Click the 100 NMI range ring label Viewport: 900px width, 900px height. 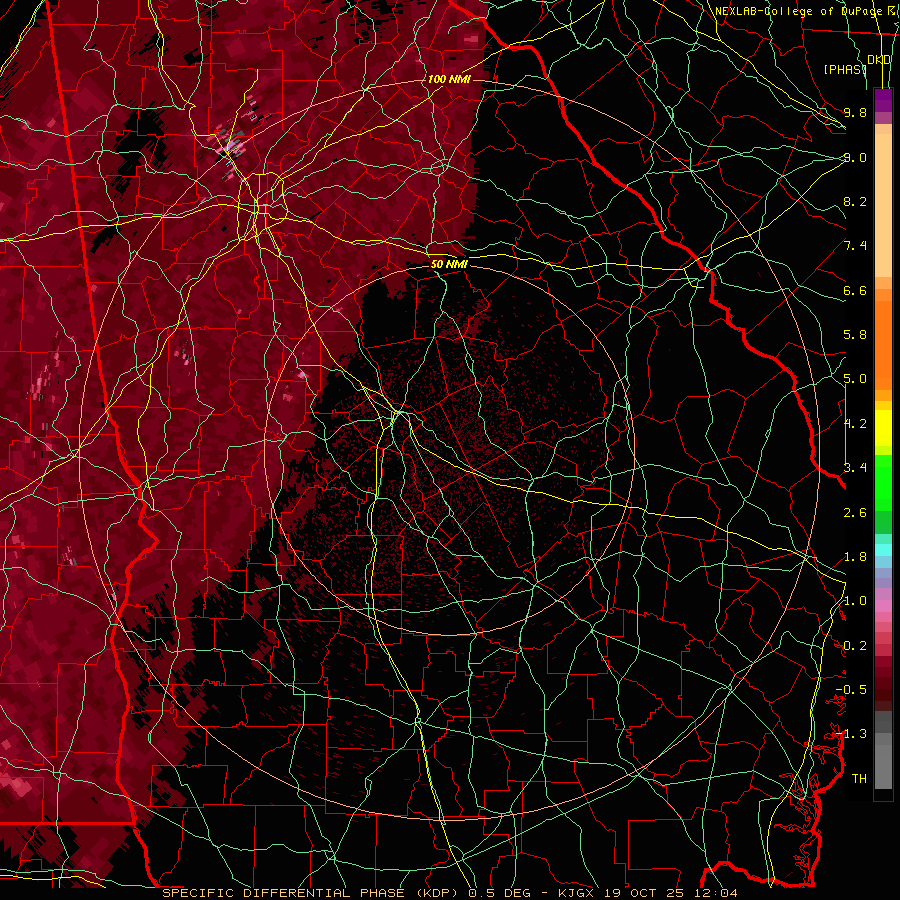point(449,79)
